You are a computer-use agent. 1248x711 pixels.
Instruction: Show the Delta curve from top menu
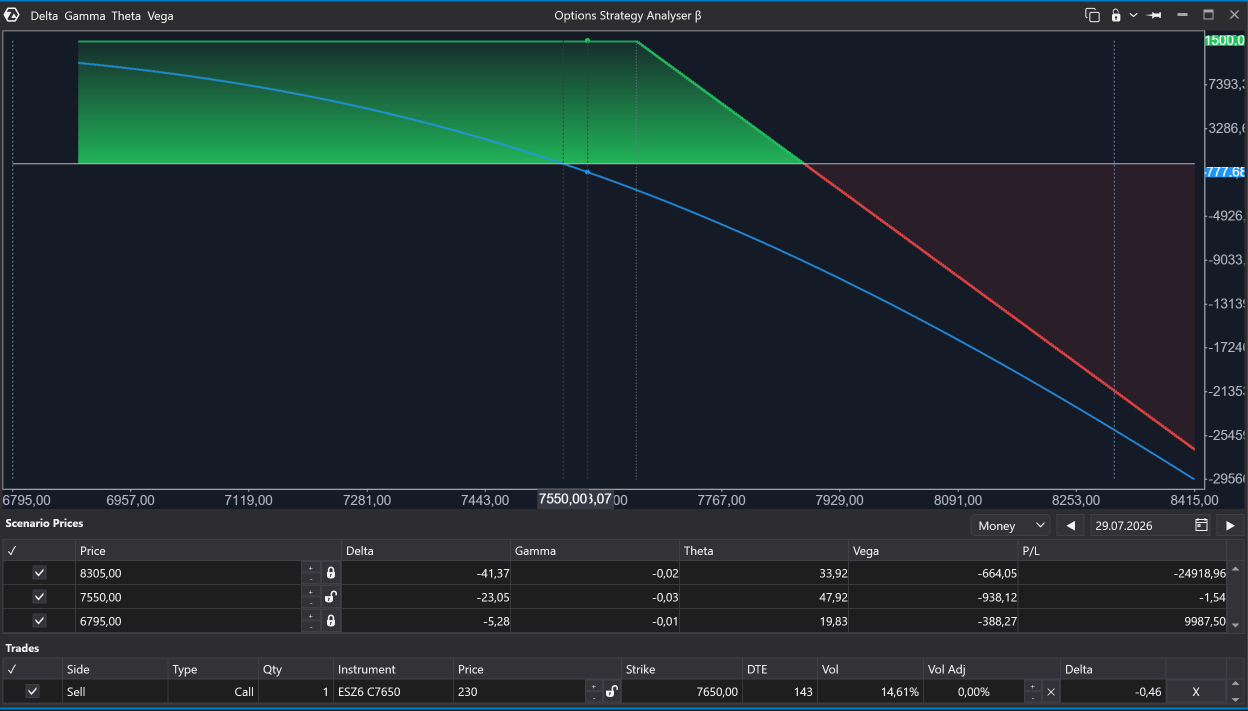[44, 16]
